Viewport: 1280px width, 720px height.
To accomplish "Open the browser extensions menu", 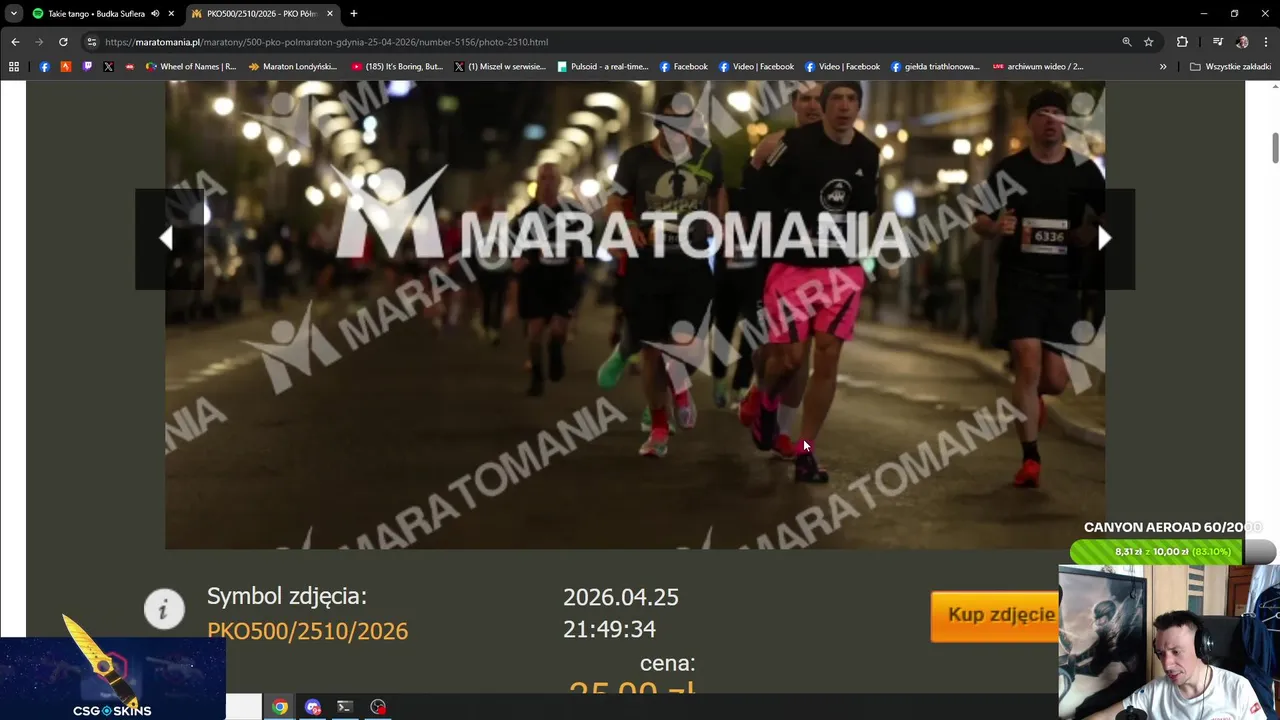I will (1182, 42).
